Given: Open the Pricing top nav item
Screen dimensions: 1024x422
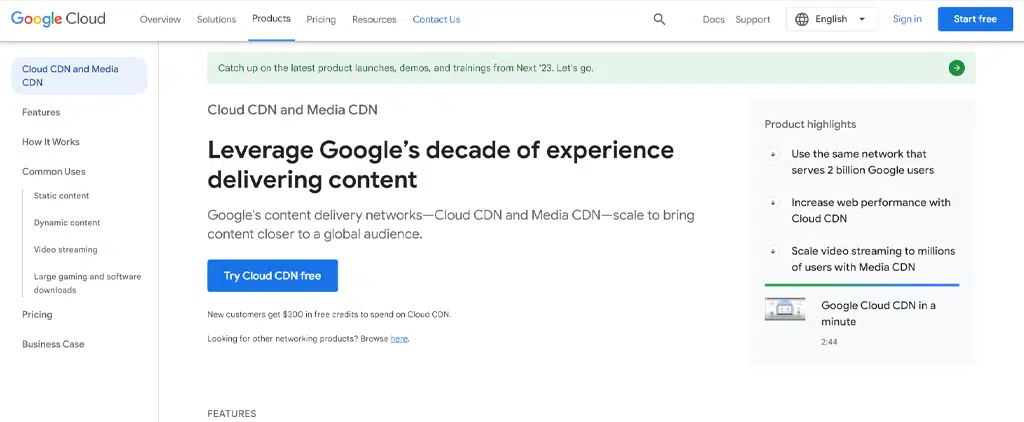Looking at the screenshot, I should 321,20.
